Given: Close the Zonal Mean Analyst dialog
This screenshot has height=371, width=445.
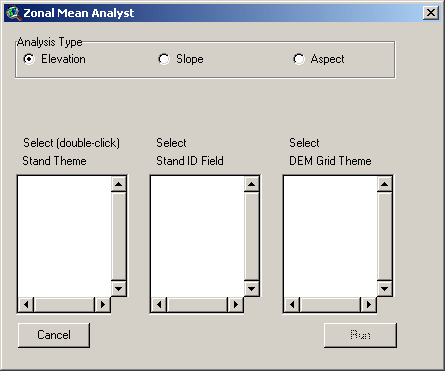Looking at the screenshot, I should (x=431, y=13).
